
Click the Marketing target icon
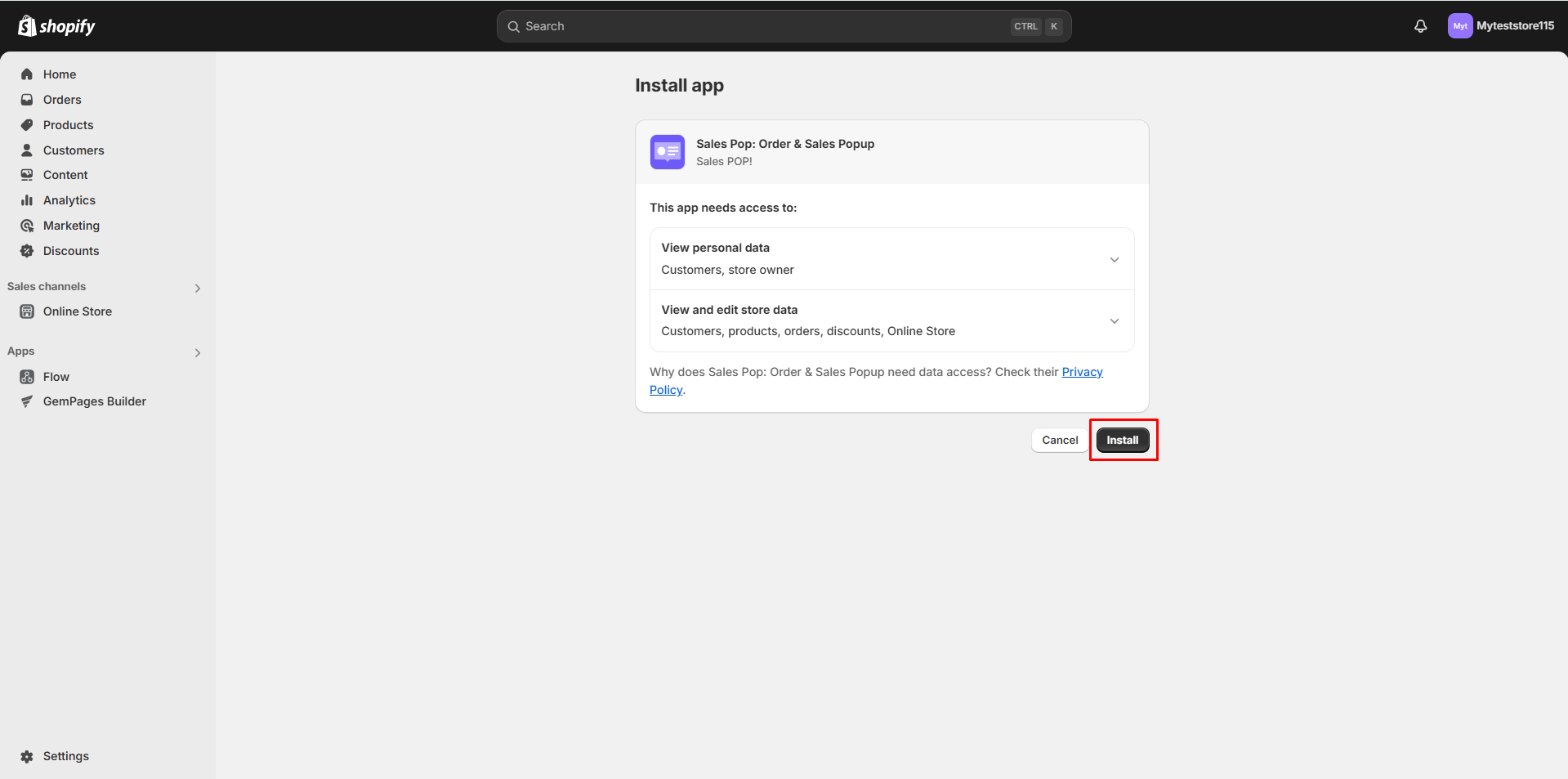tap(27, 226)
